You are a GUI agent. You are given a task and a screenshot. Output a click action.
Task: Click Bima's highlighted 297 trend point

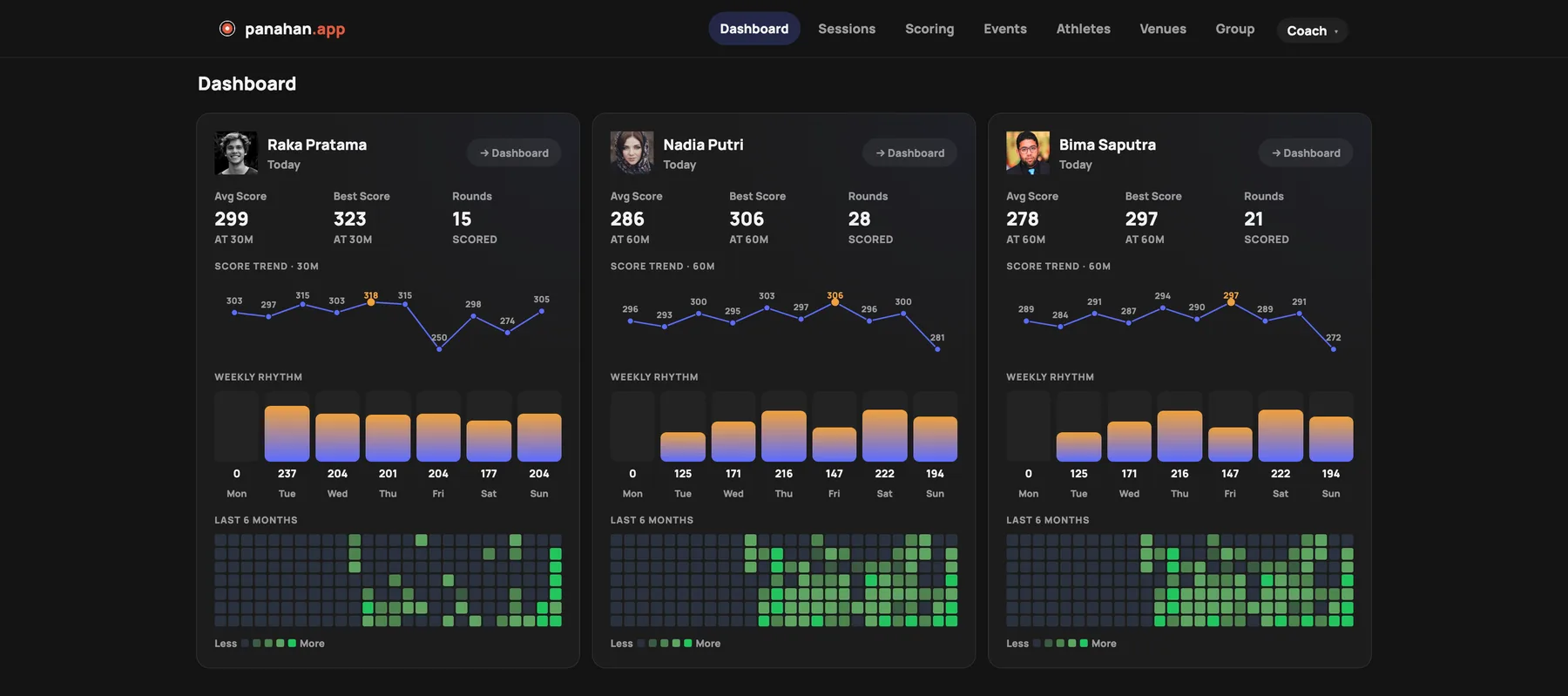(x=1231, y=302)
